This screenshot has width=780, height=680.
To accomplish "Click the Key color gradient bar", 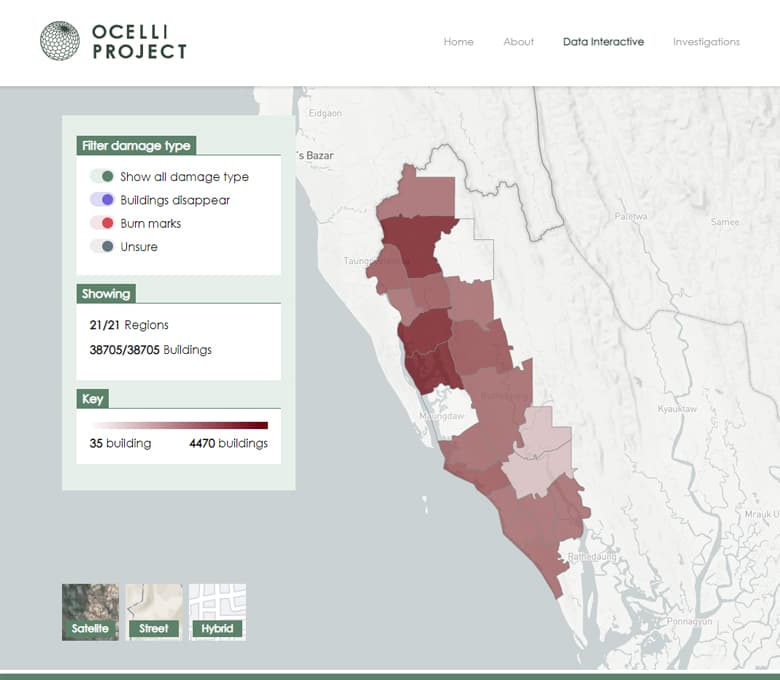I will pos(179,425).
